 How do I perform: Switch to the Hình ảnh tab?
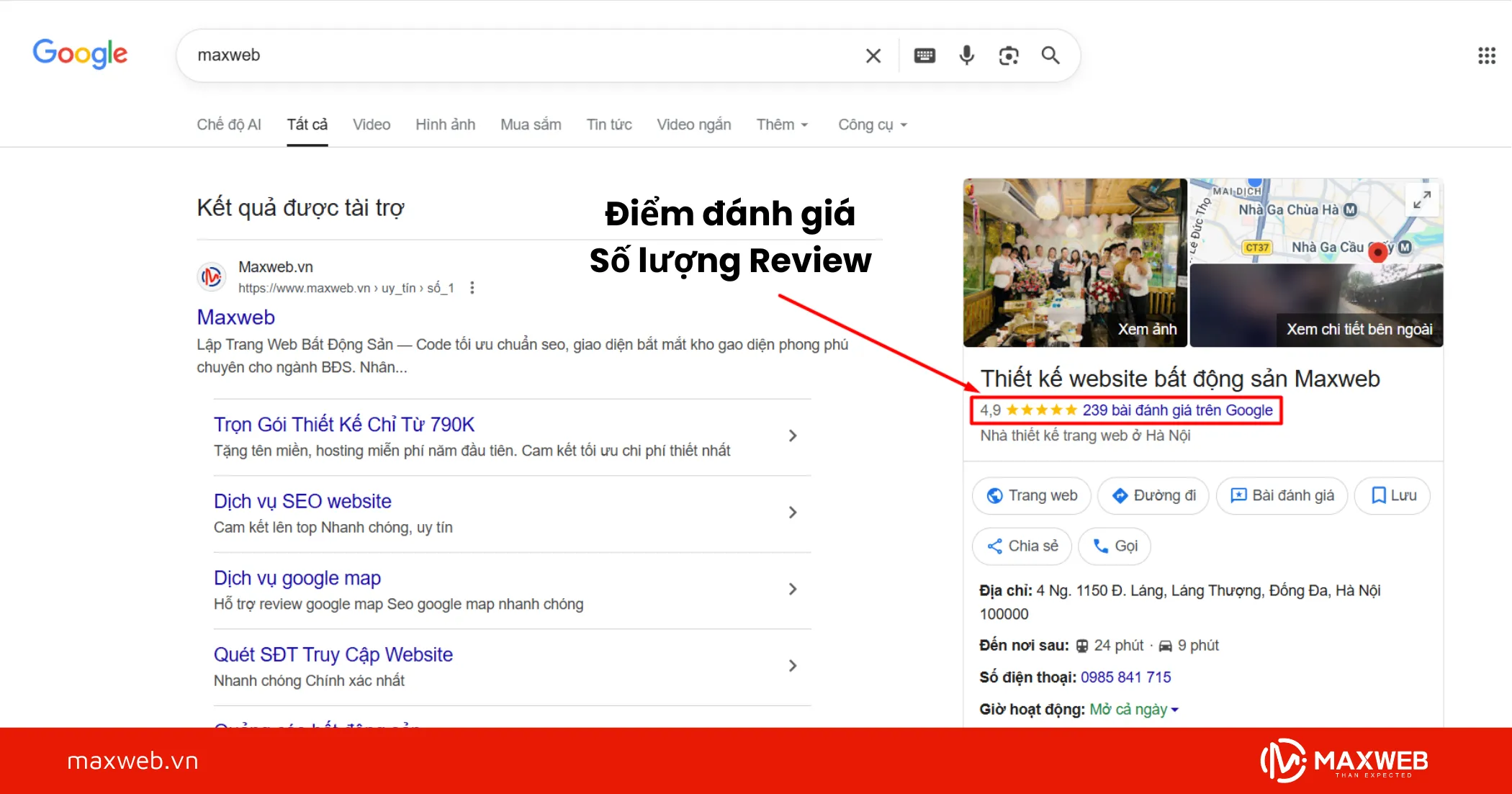(445, 124)
